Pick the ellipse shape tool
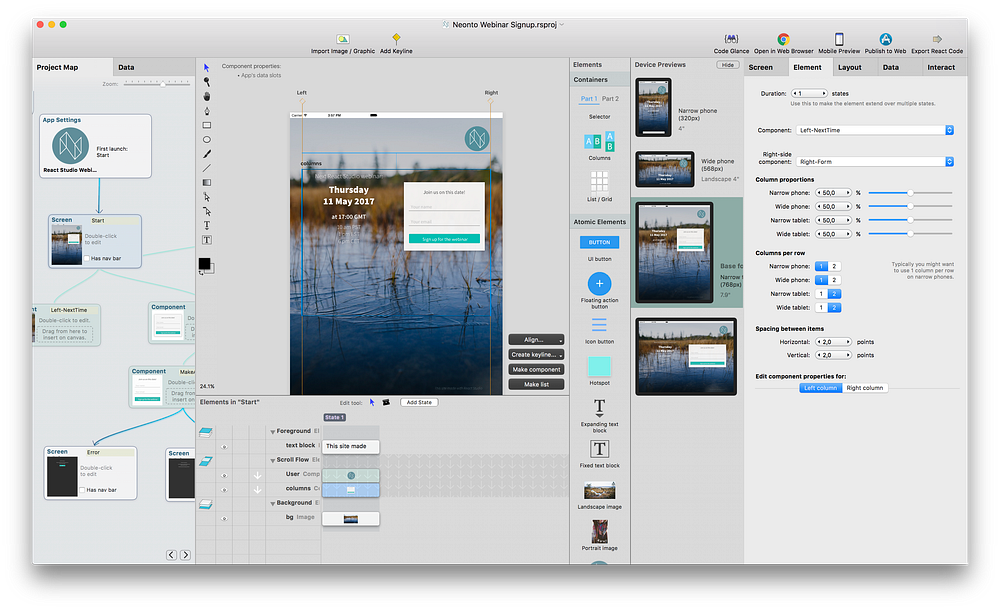 pos(207,140)
